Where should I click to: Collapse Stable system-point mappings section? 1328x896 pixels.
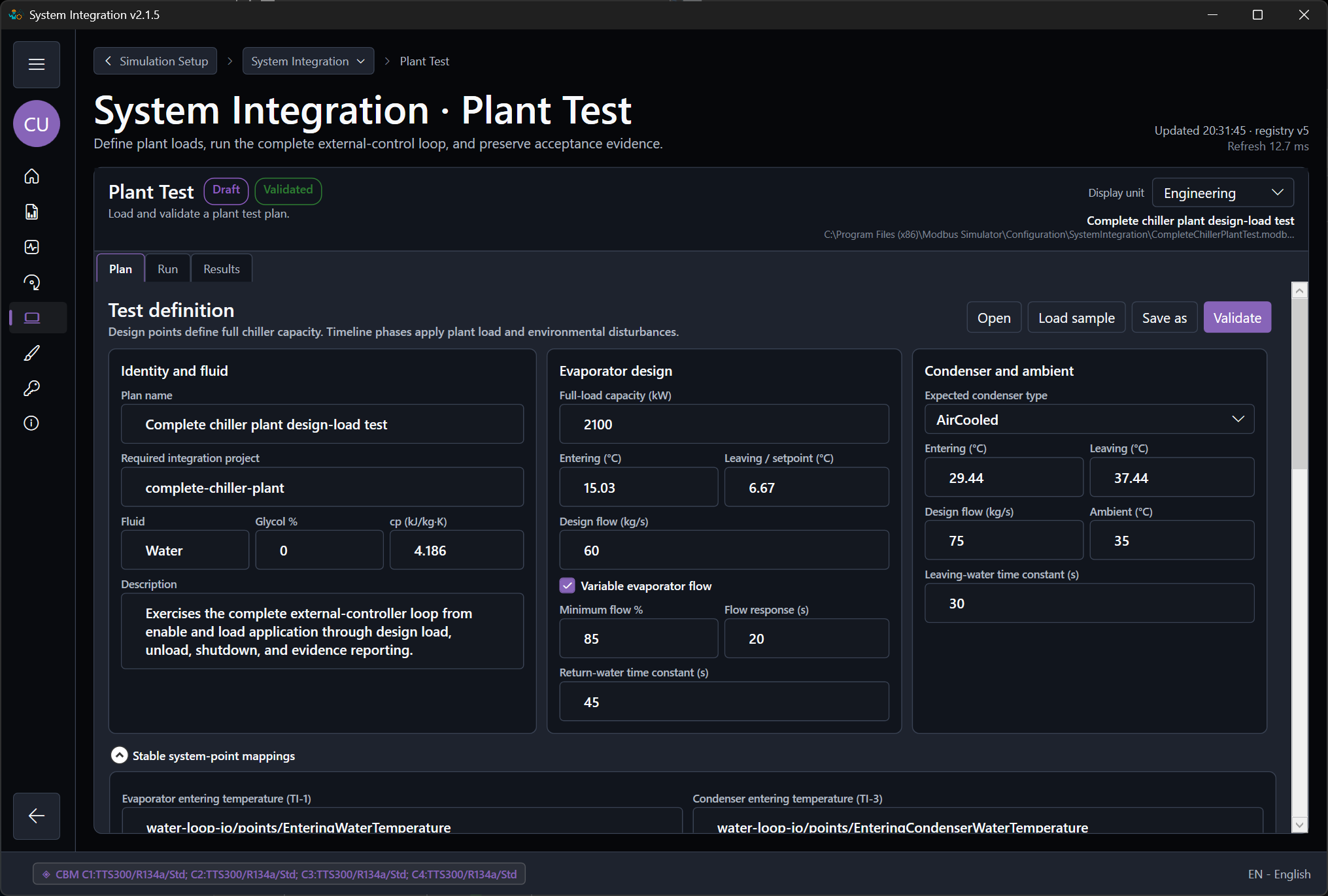[119, 755]
